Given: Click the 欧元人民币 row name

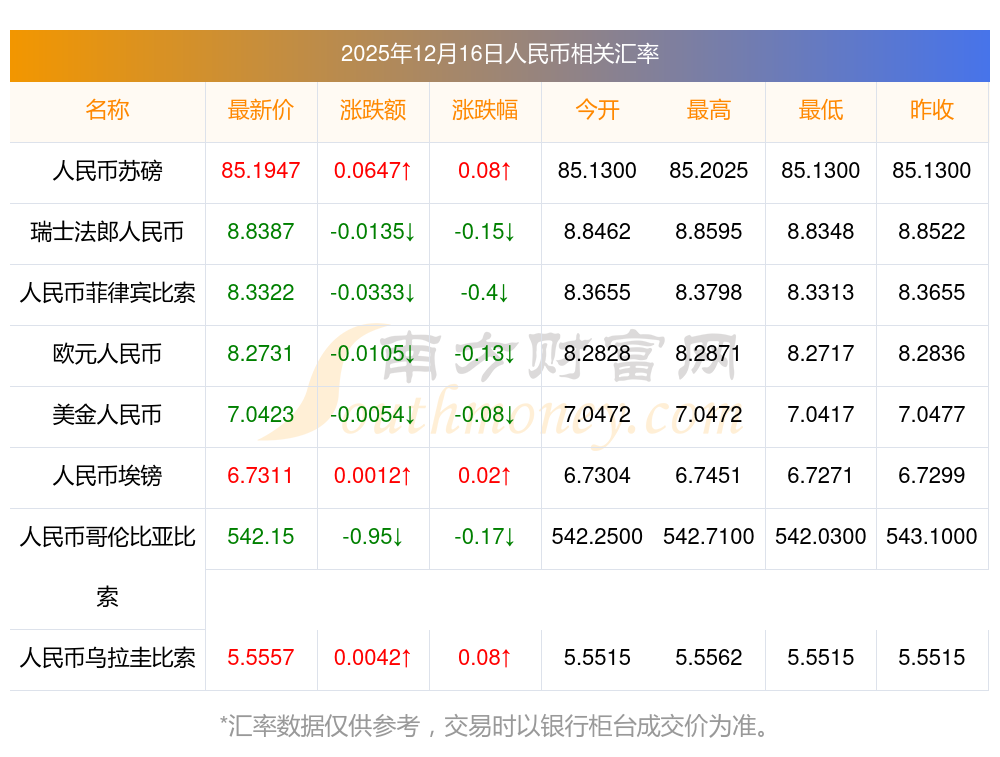Looking at the screenshot, I should pyautogui.click(x=107, y=353).
